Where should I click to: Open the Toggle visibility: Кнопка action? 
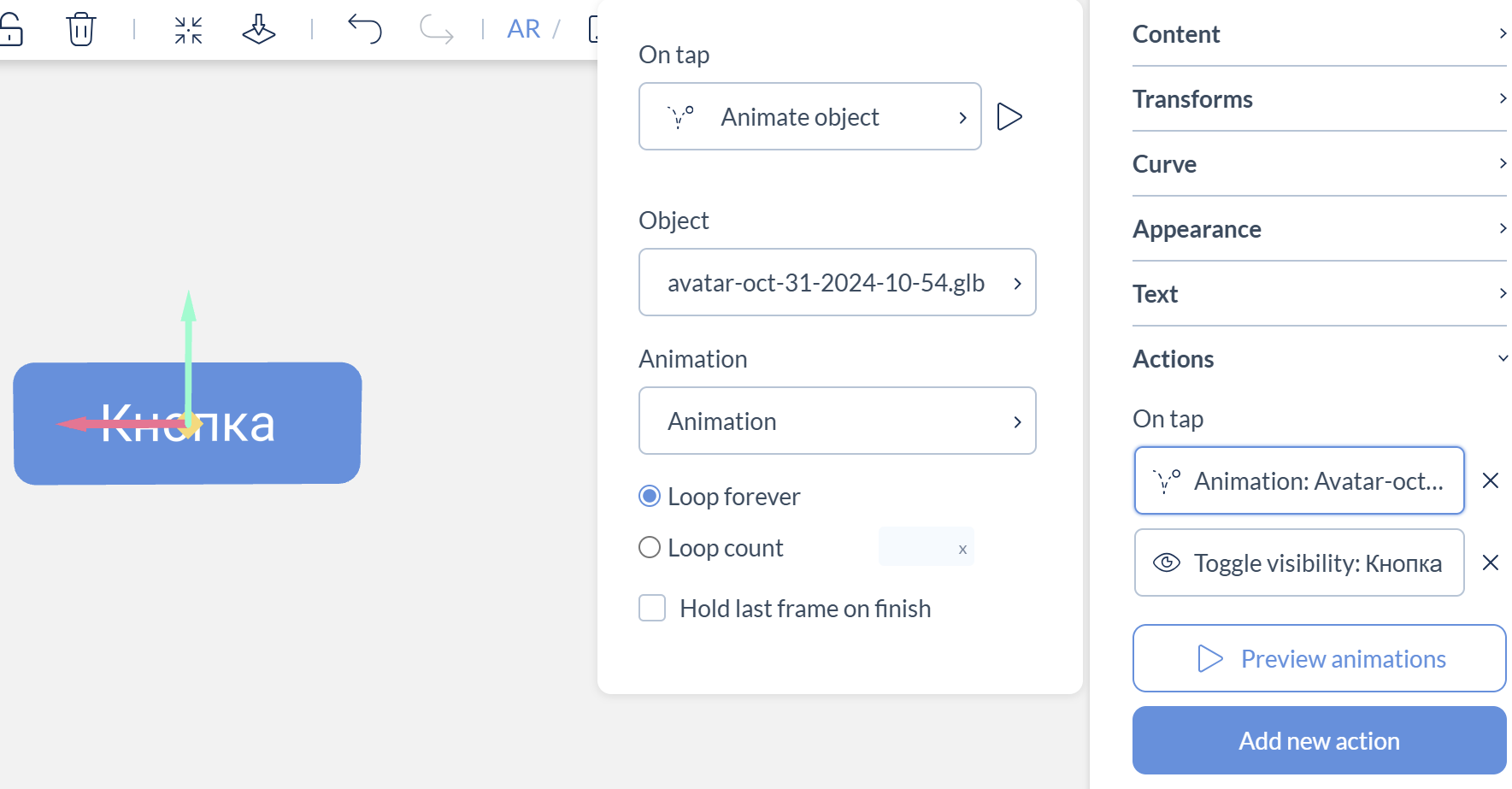coord(1298,563)
